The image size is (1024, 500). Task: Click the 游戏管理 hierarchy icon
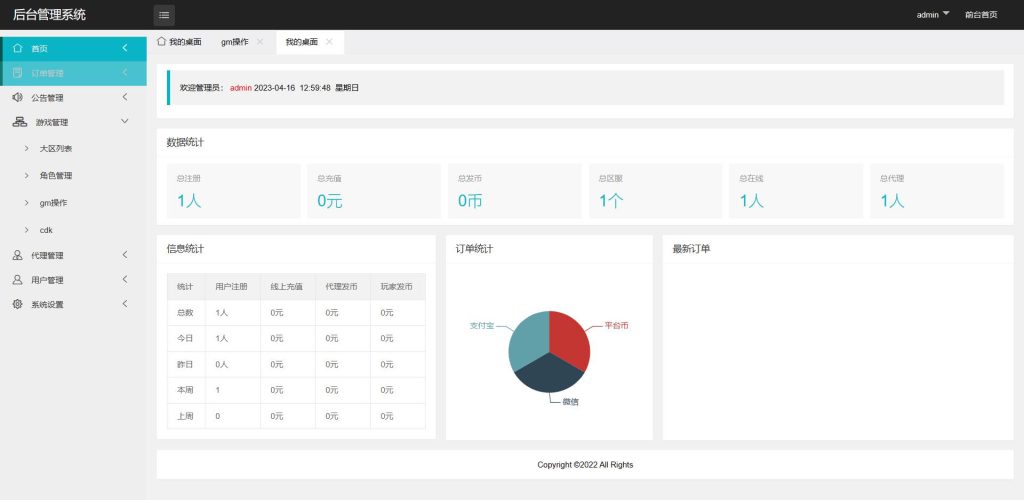19,122
